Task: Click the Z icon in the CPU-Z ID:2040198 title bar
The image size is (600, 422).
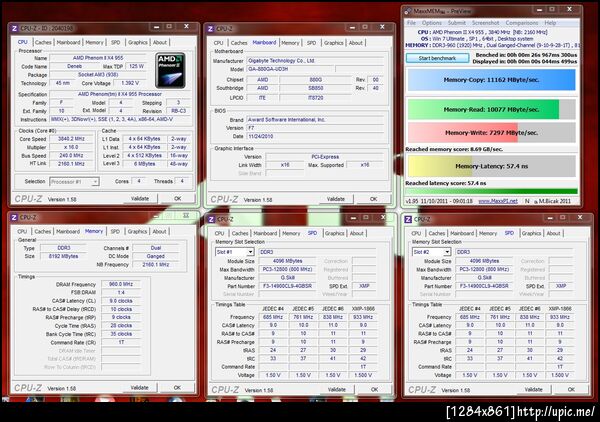Action: click(15, 28)
